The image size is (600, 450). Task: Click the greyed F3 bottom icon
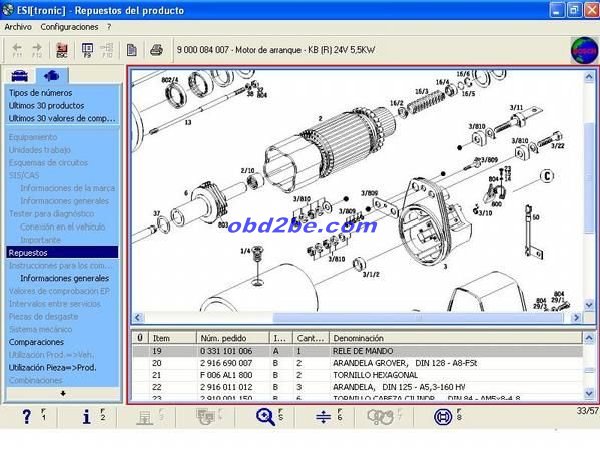(145, 417)
